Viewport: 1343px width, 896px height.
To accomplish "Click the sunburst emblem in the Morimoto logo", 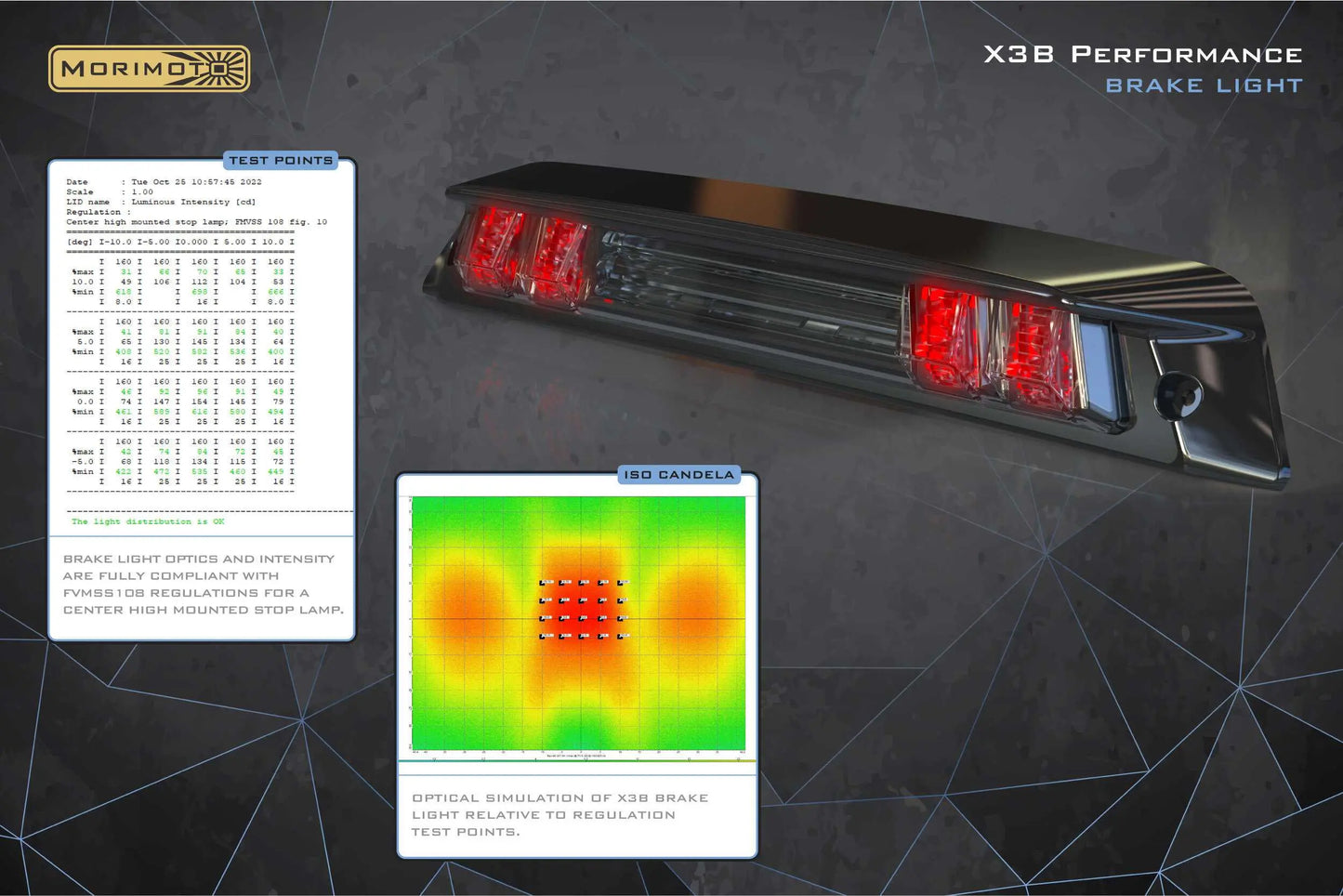I will pyautogui.click(x=226, y=69).
